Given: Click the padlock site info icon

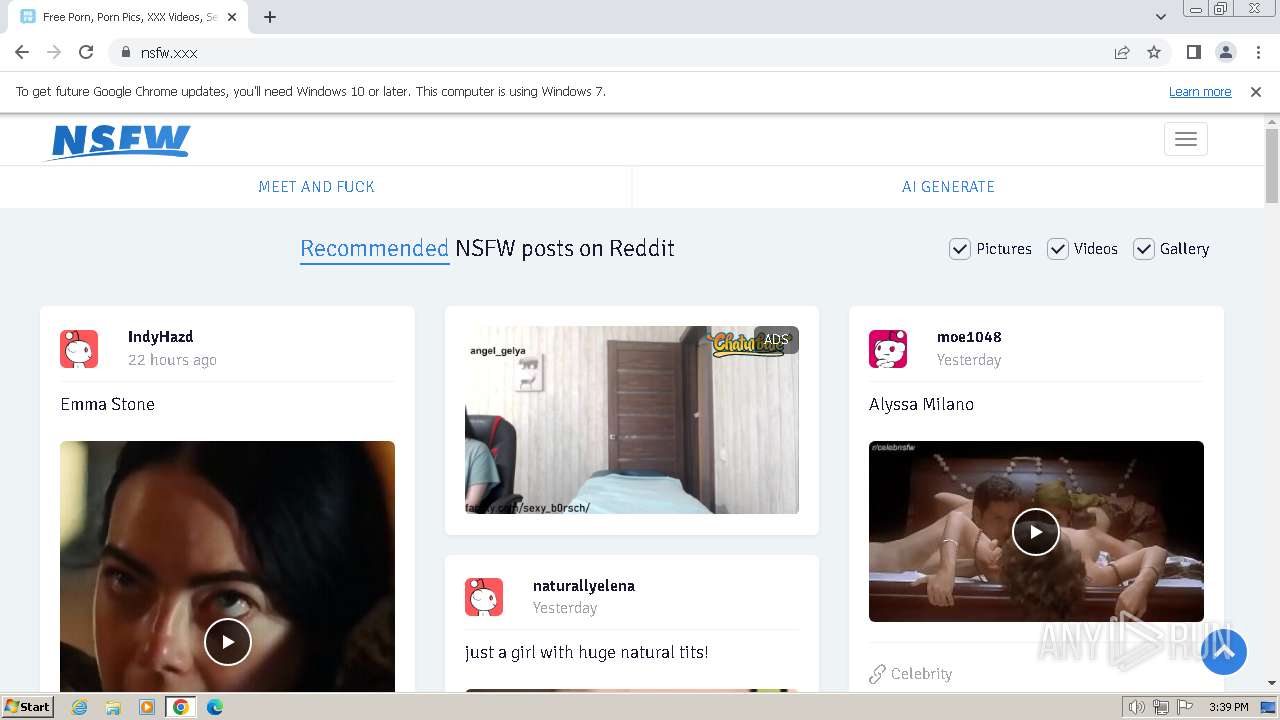Looking at the screenshot, I should point(125,52).
